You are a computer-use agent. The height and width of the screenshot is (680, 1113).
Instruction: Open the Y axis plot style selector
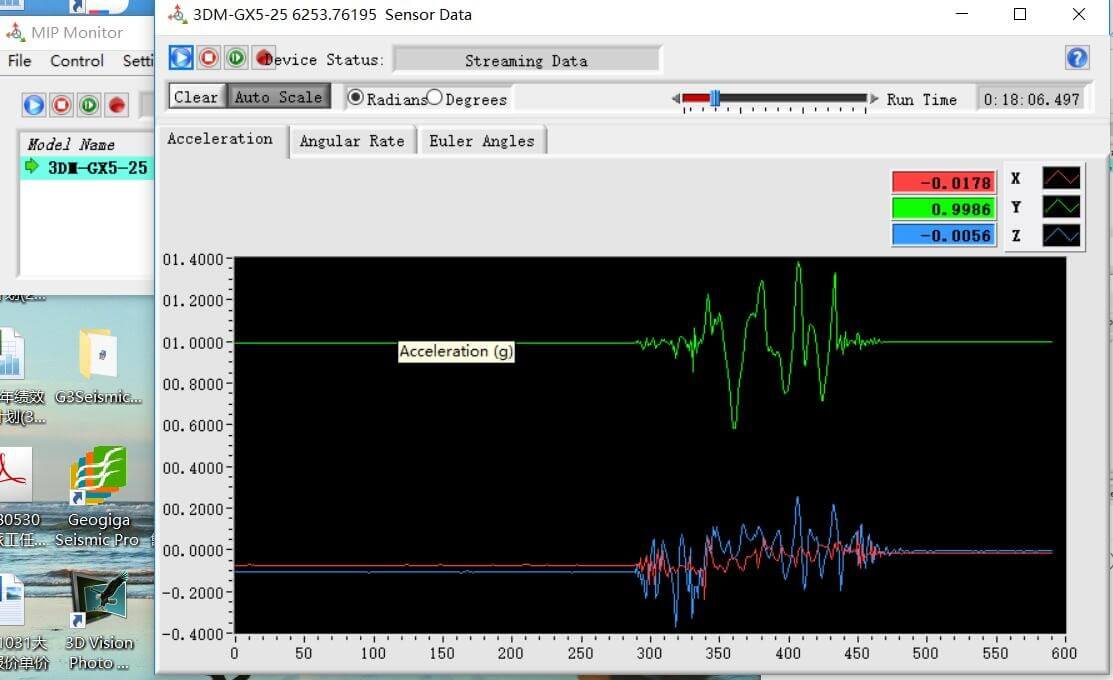point(1061,207)
